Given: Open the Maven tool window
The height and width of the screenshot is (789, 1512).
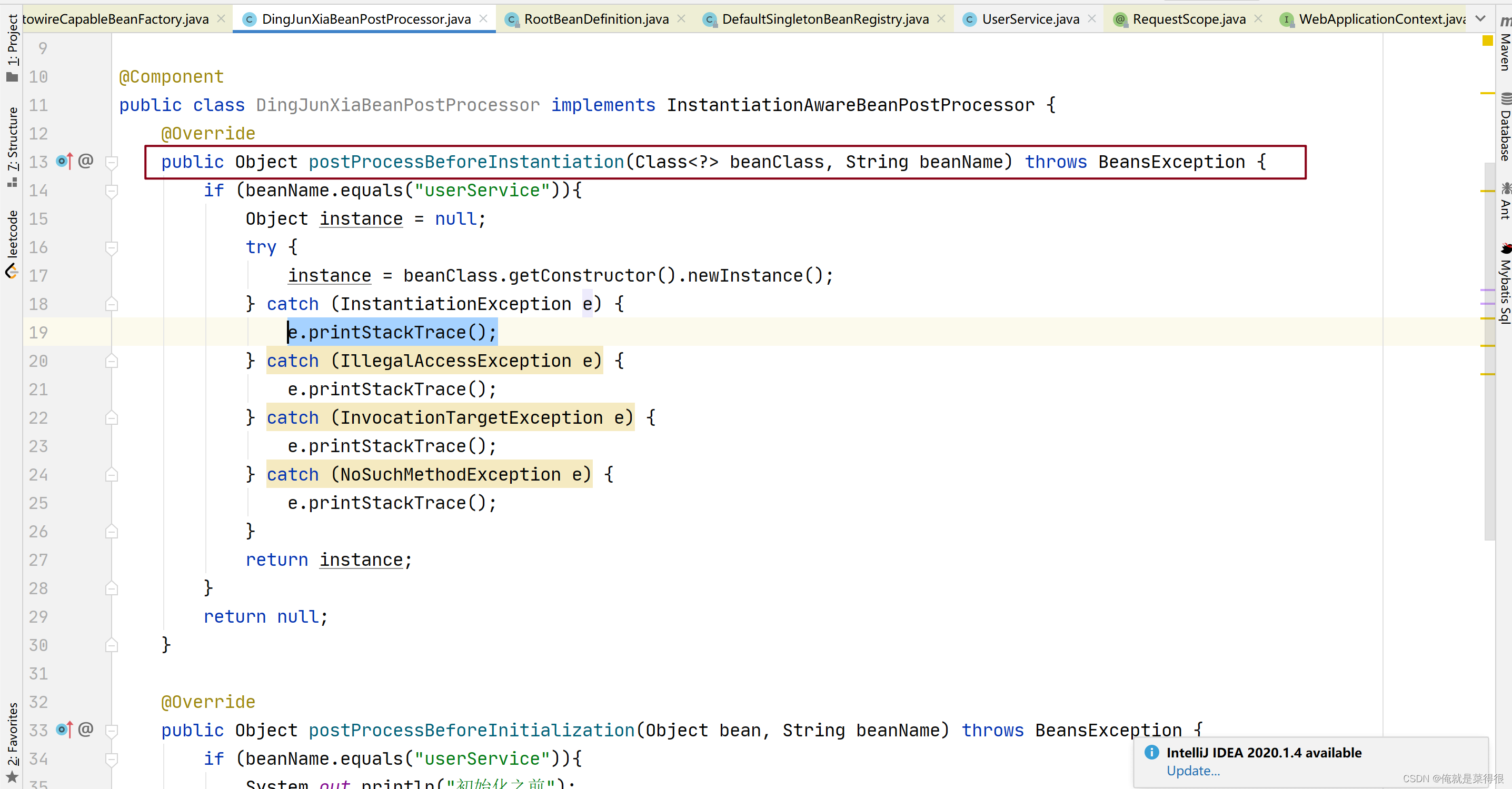Looking at the screenshot, I should [x=1505, y=43].
